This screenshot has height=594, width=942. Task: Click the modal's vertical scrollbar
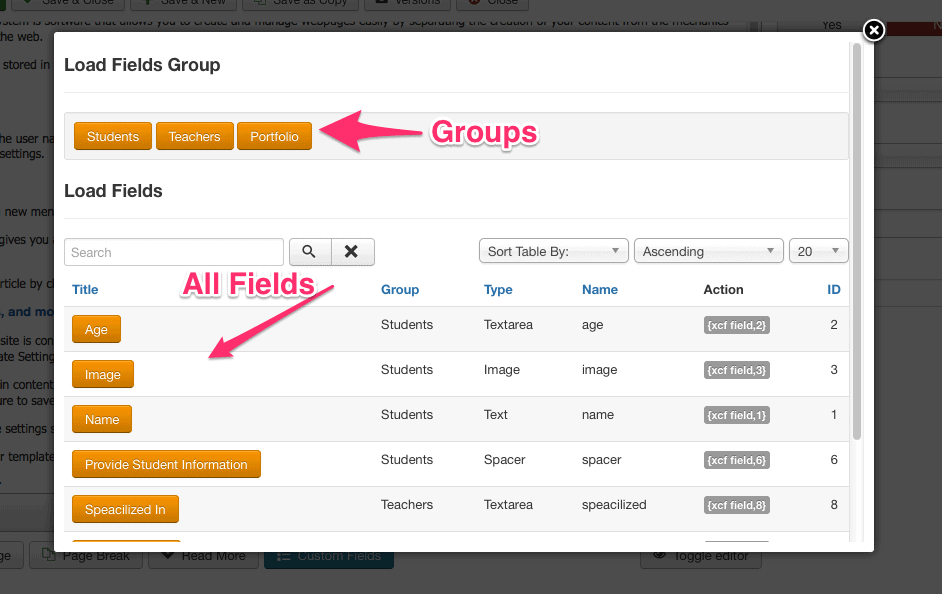click(x=856, y=240)
